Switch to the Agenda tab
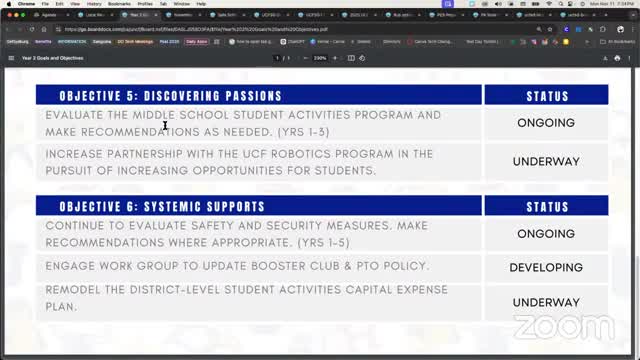 point(49,15)
